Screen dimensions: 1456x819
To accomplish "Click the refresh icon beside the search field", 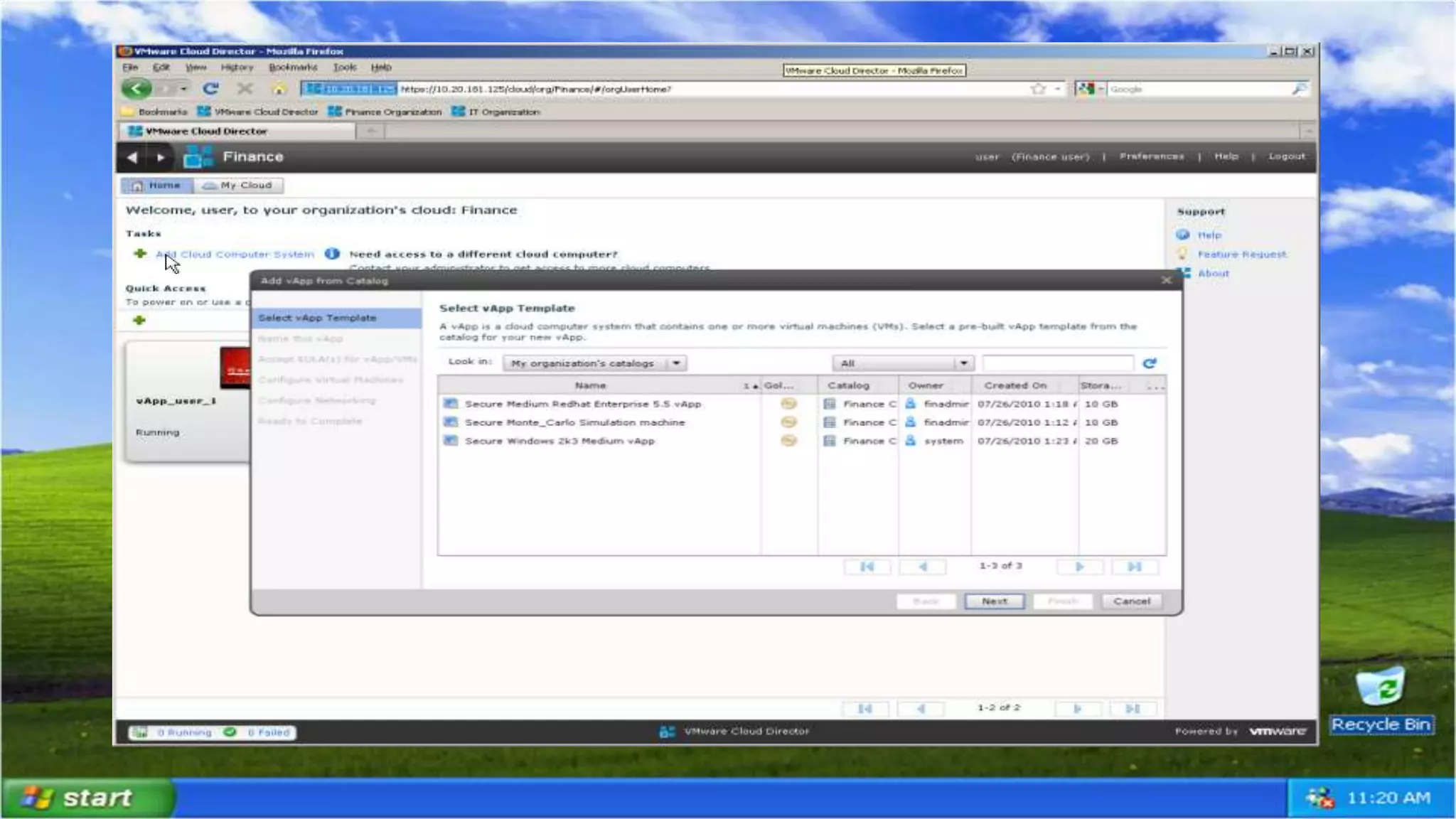I will point(1149,363).
